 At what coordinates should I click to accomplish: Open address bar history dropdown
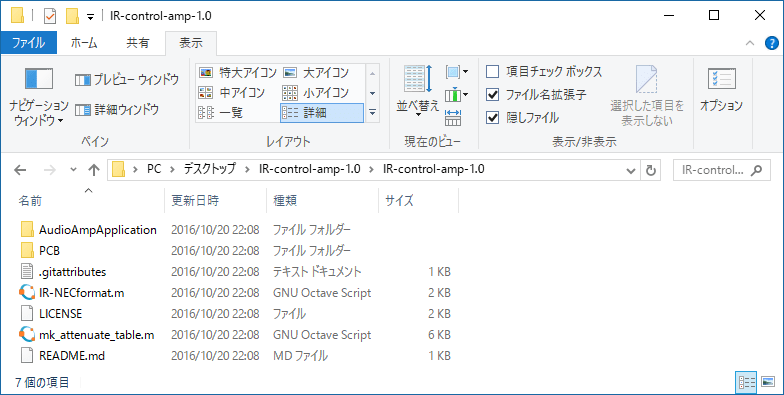[x=631, y=170]
